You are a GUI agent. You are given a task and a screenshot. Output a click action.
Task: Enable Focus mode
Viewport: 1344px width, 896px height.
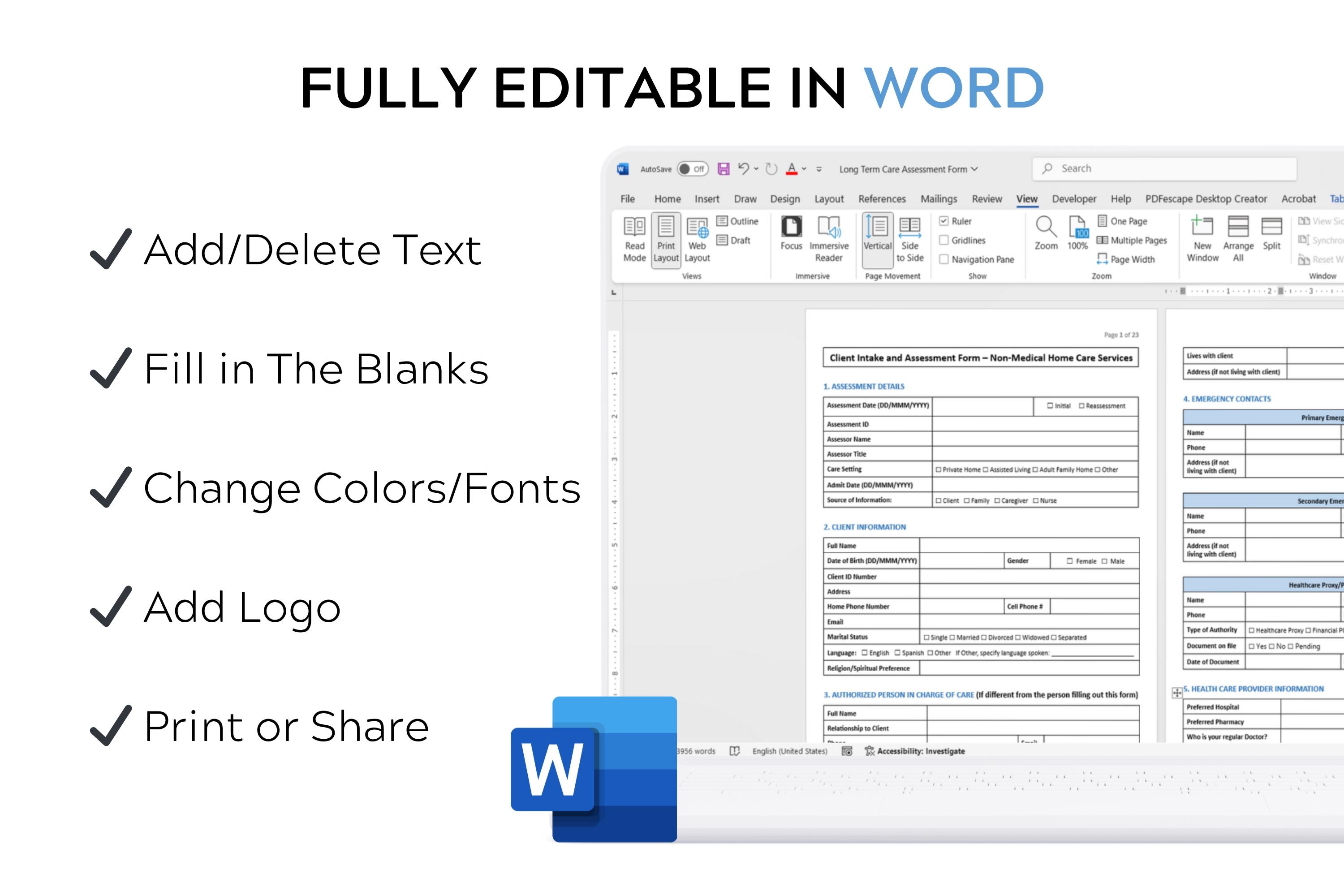coord(792,233)
